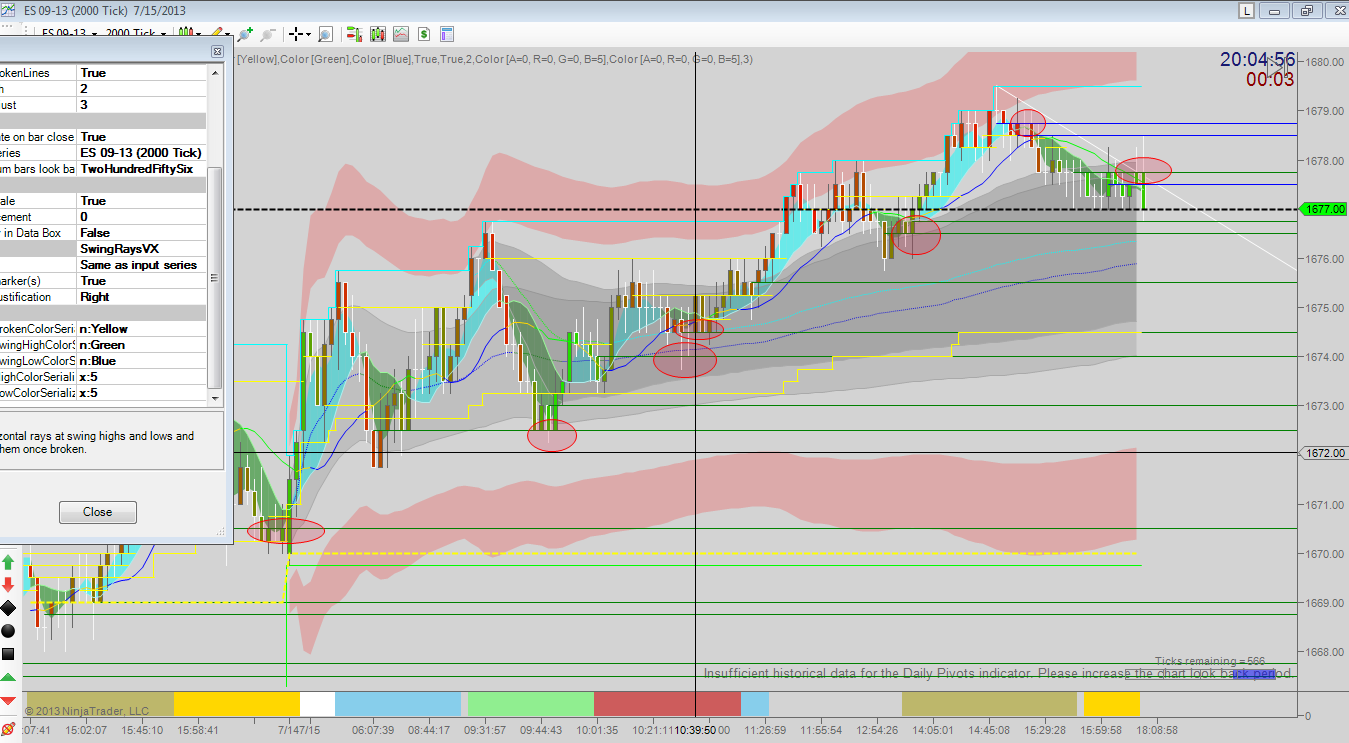Select the green arrow up drawing tool
The height and width of the screenshot is (743, 1349).
pos(8,561)
